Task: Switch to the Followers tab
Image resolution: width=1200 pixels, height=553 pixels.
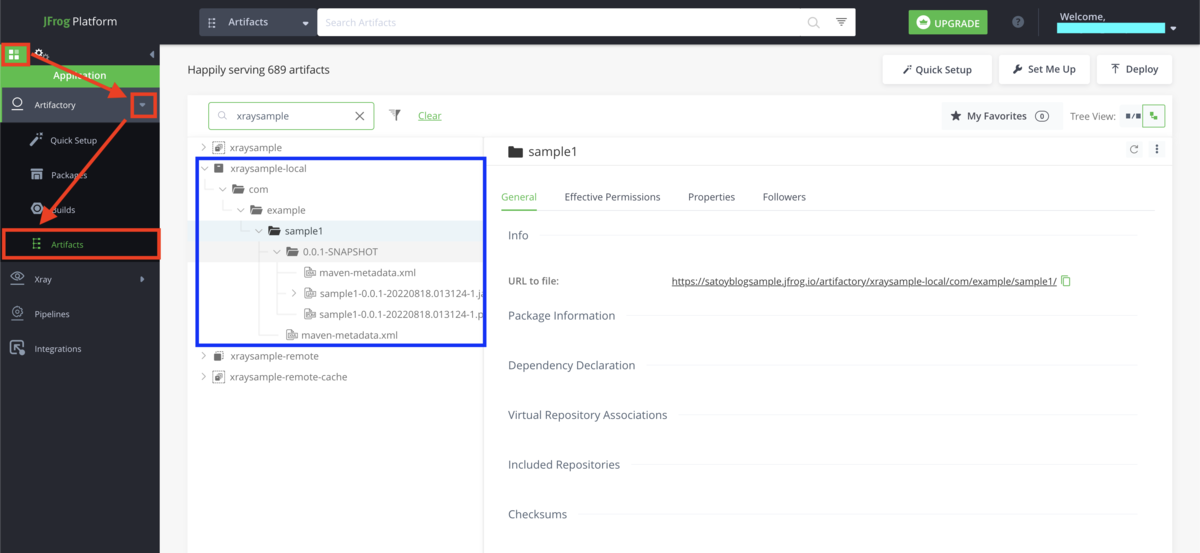Action: tap(784, 197)
